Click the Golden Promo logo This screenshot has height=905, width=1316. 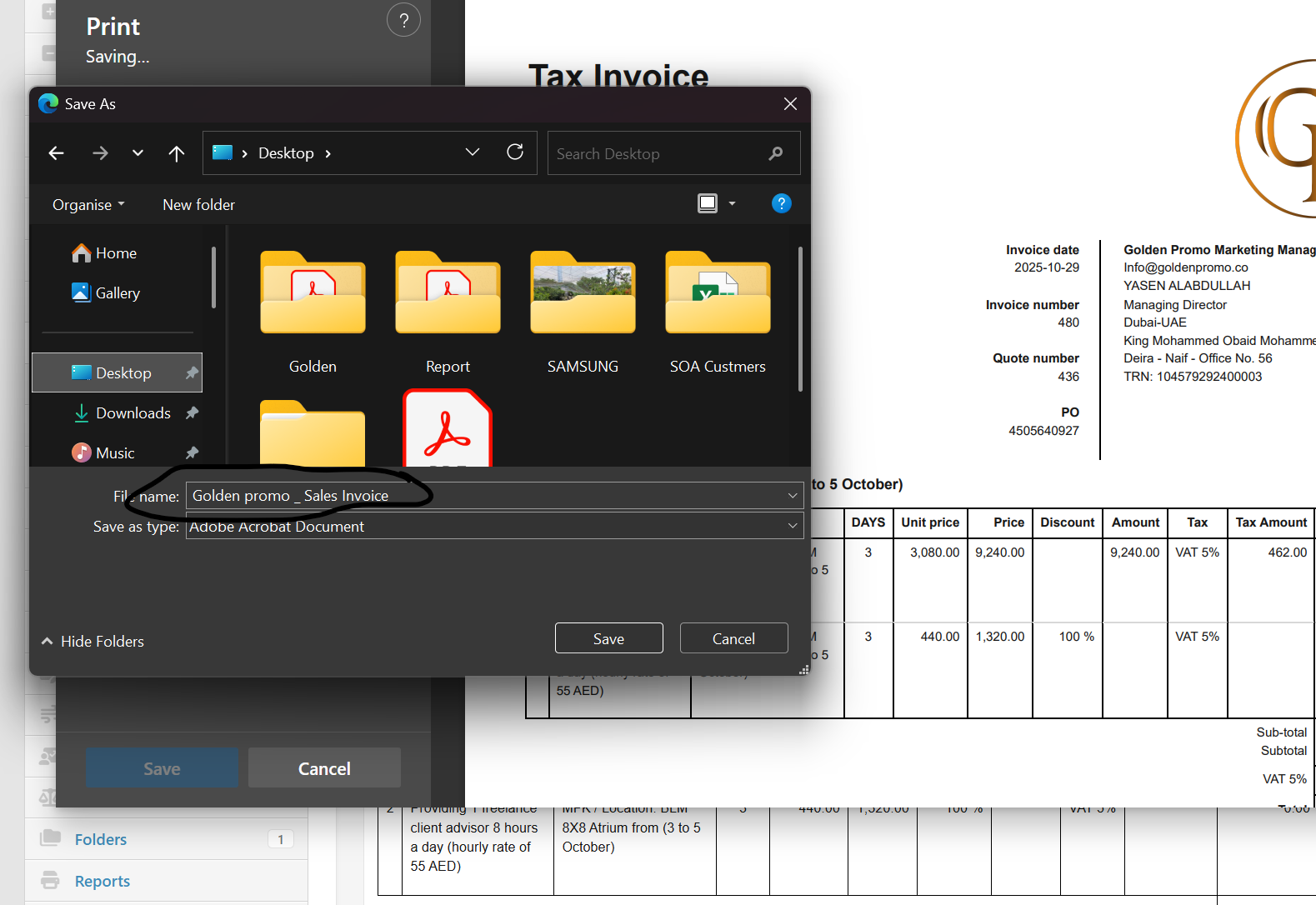[1275, 138]
